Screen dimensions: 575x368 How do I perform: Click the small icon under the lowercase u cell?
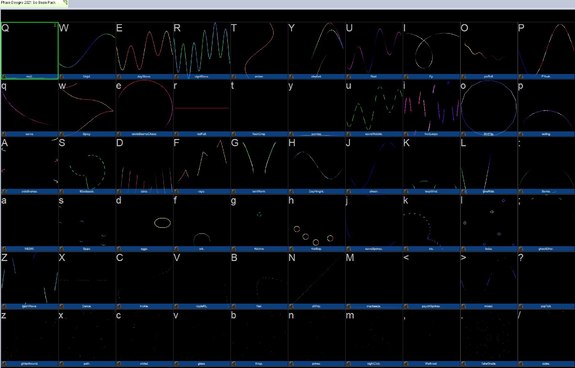(348, 134)
